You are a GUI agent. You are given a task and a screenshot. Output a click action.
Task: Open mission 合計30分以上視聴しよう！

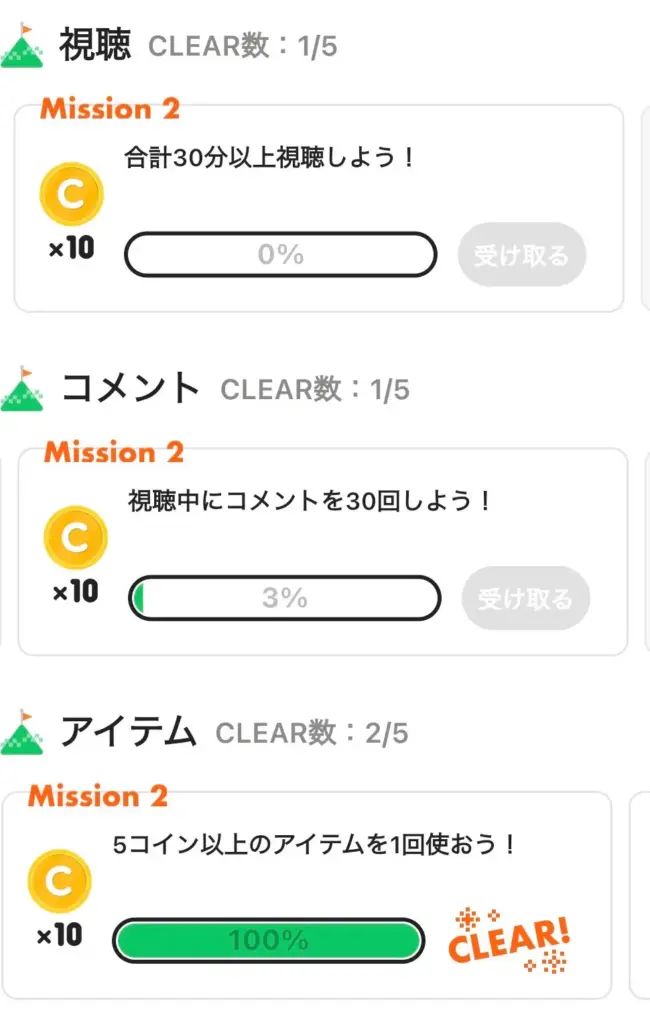coord(270,159)
